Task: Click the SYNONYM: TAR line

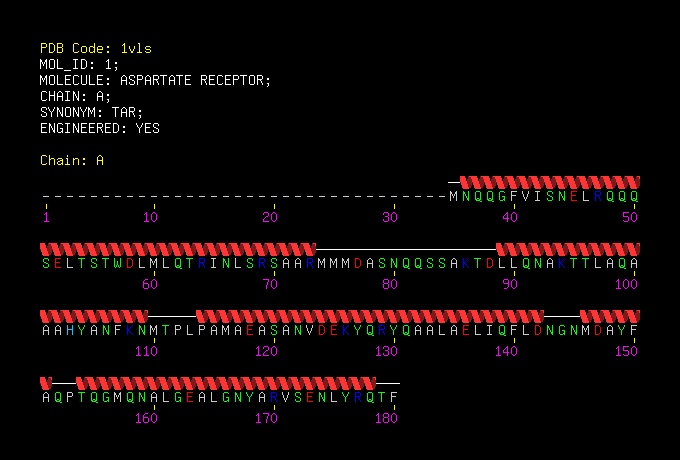Action: click(92, 112)
